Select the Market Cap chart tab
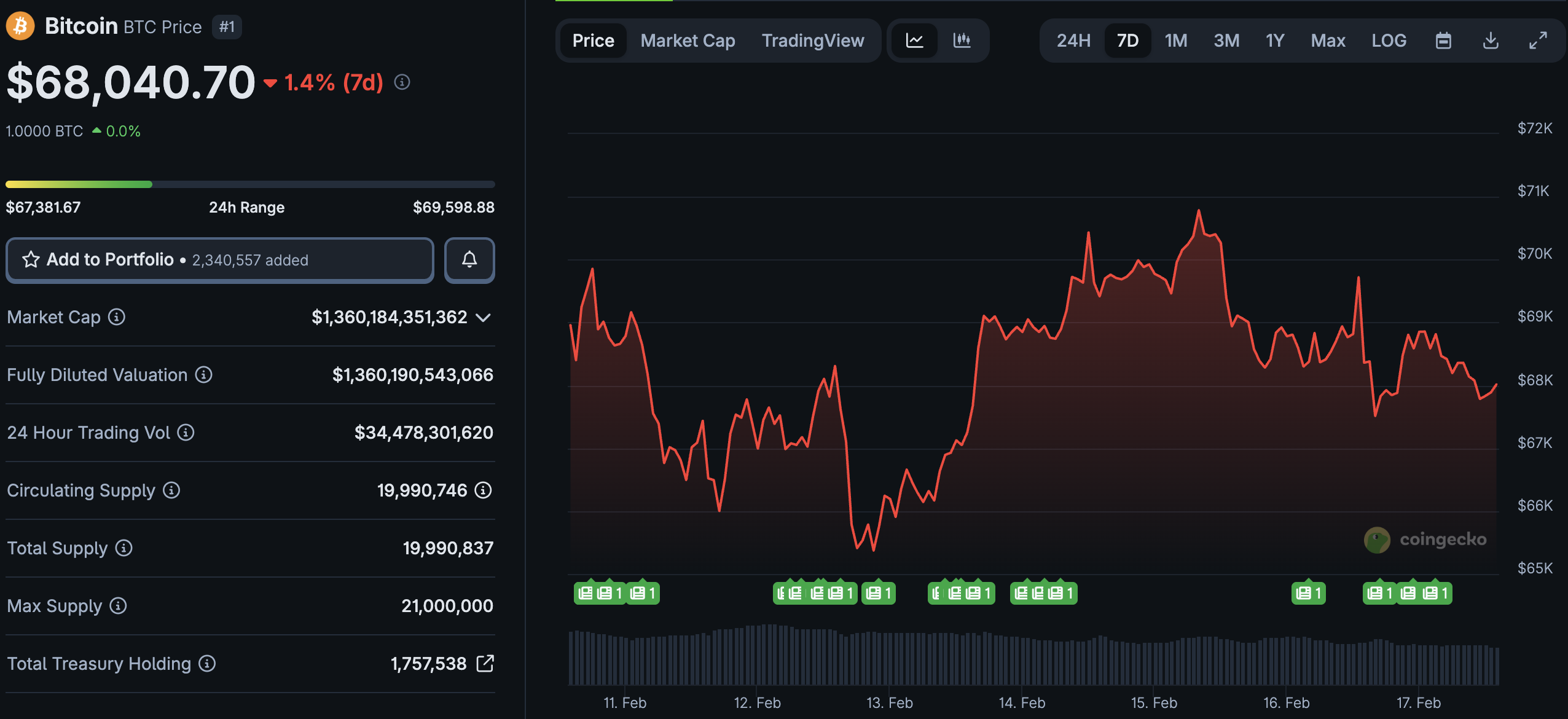The image size is (1568, 719). (x=688, y=41)
